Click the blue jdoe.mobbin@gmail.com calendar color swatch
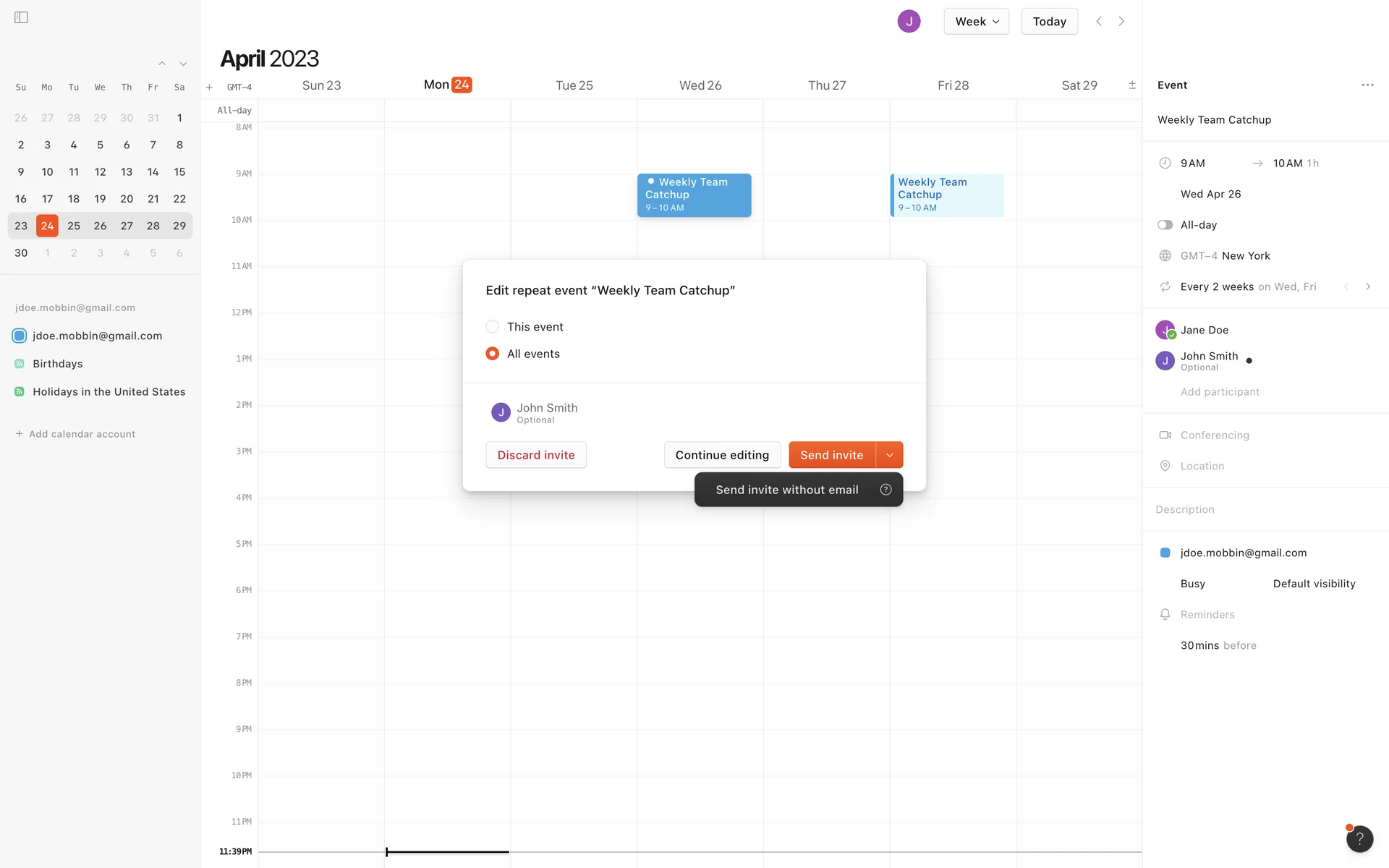This screenshot has width=1389, height=868. [1165, 553]
